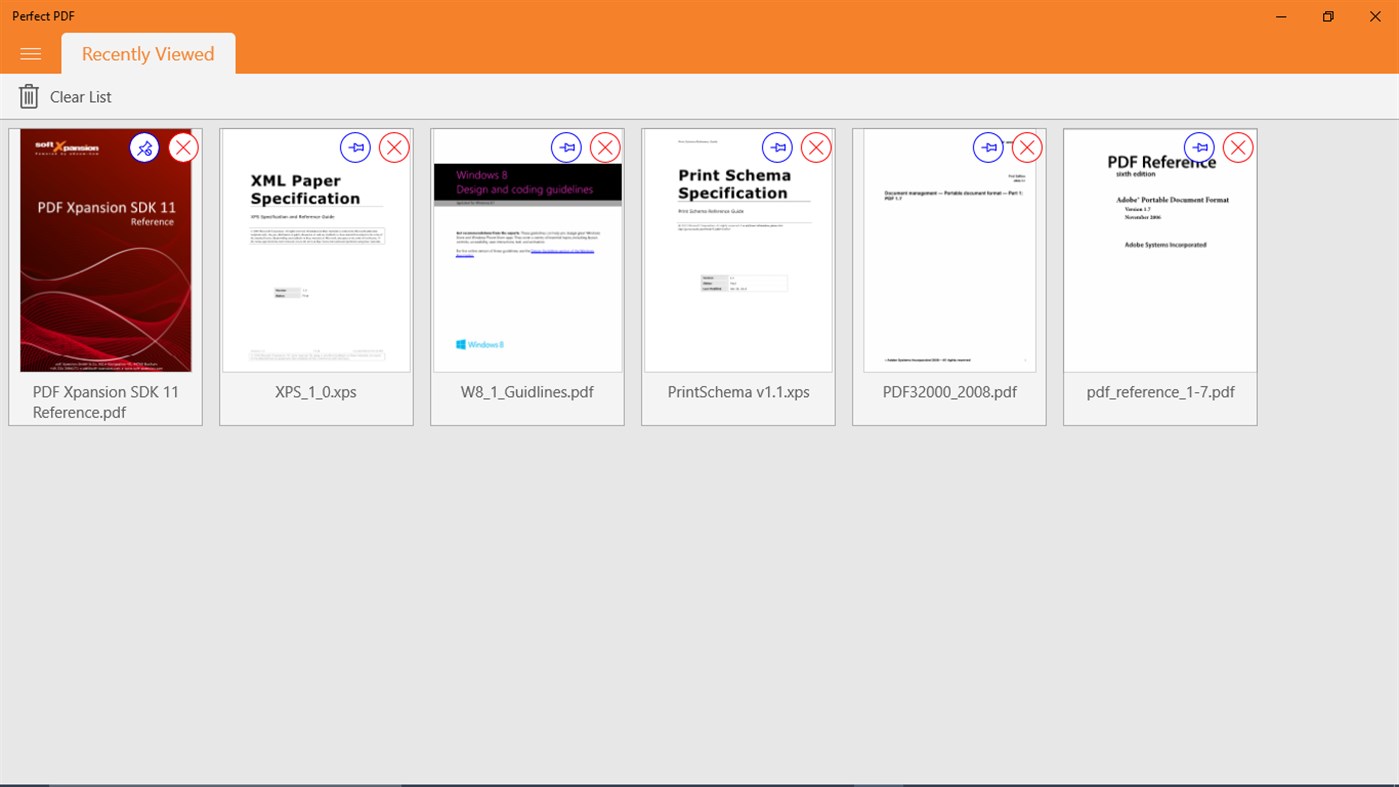Pin XPS_1_0.xps using its pin icon

tap(355, 147)
